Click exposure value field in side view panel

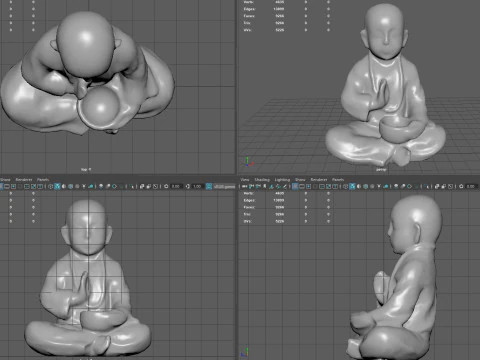[x=472, y=186]
